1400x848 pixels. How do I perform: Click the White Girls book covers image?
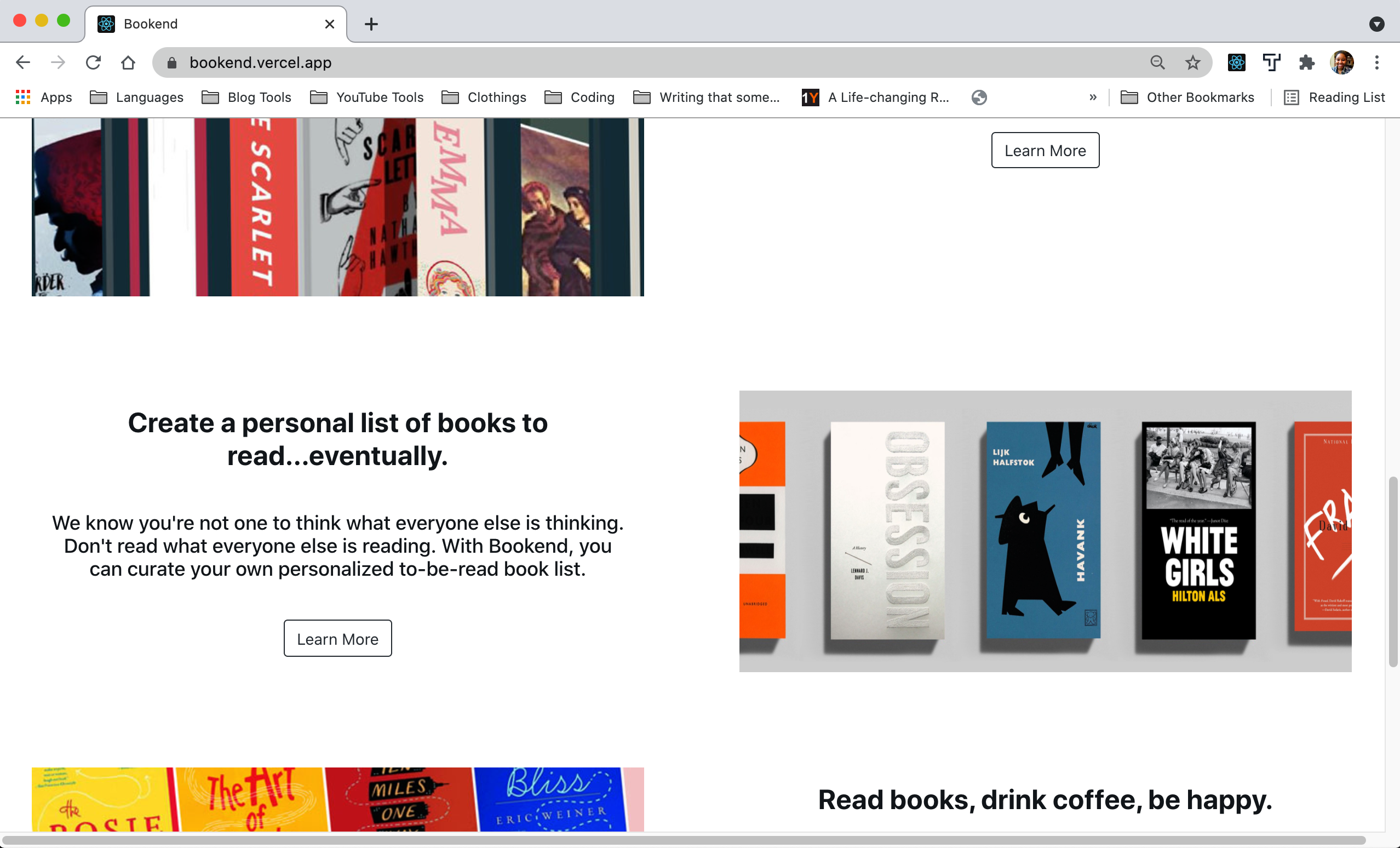(x=1045, y=531)
